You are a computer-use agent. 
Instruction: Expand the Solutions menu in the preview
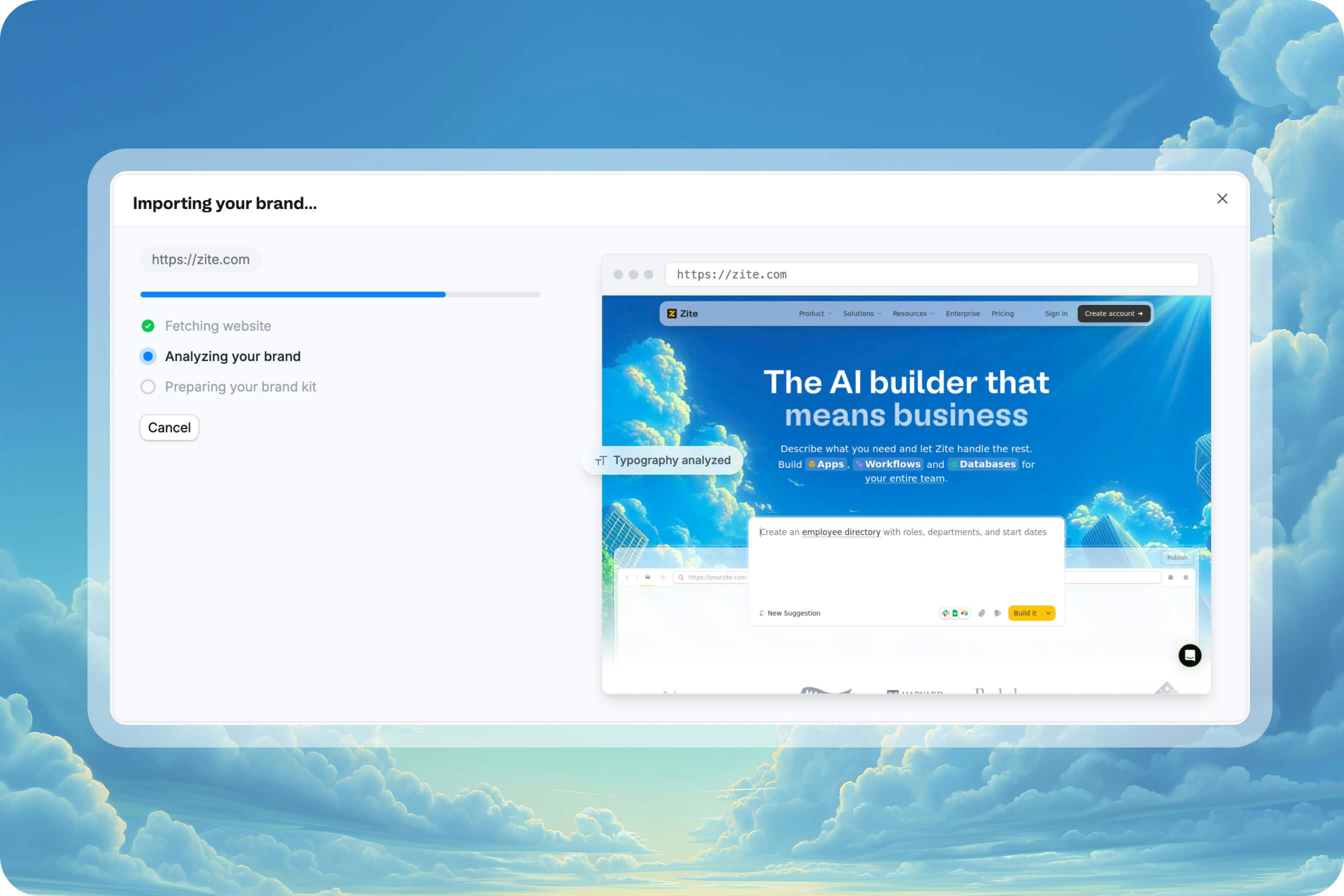tap(862, 313)
